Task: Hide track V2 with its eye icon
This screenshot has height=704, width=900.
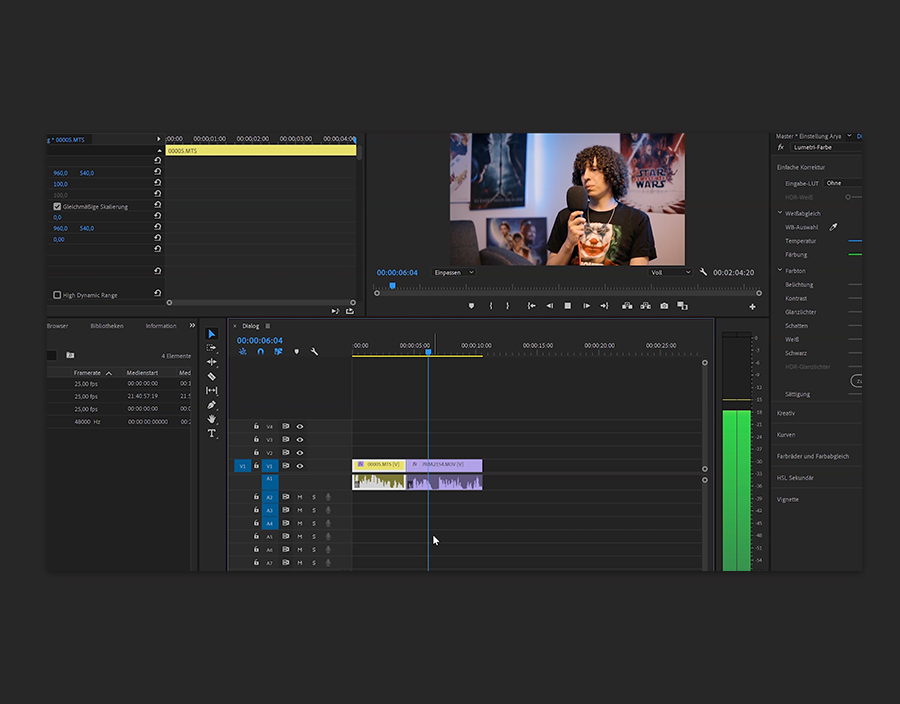Action: click(300, 453)
